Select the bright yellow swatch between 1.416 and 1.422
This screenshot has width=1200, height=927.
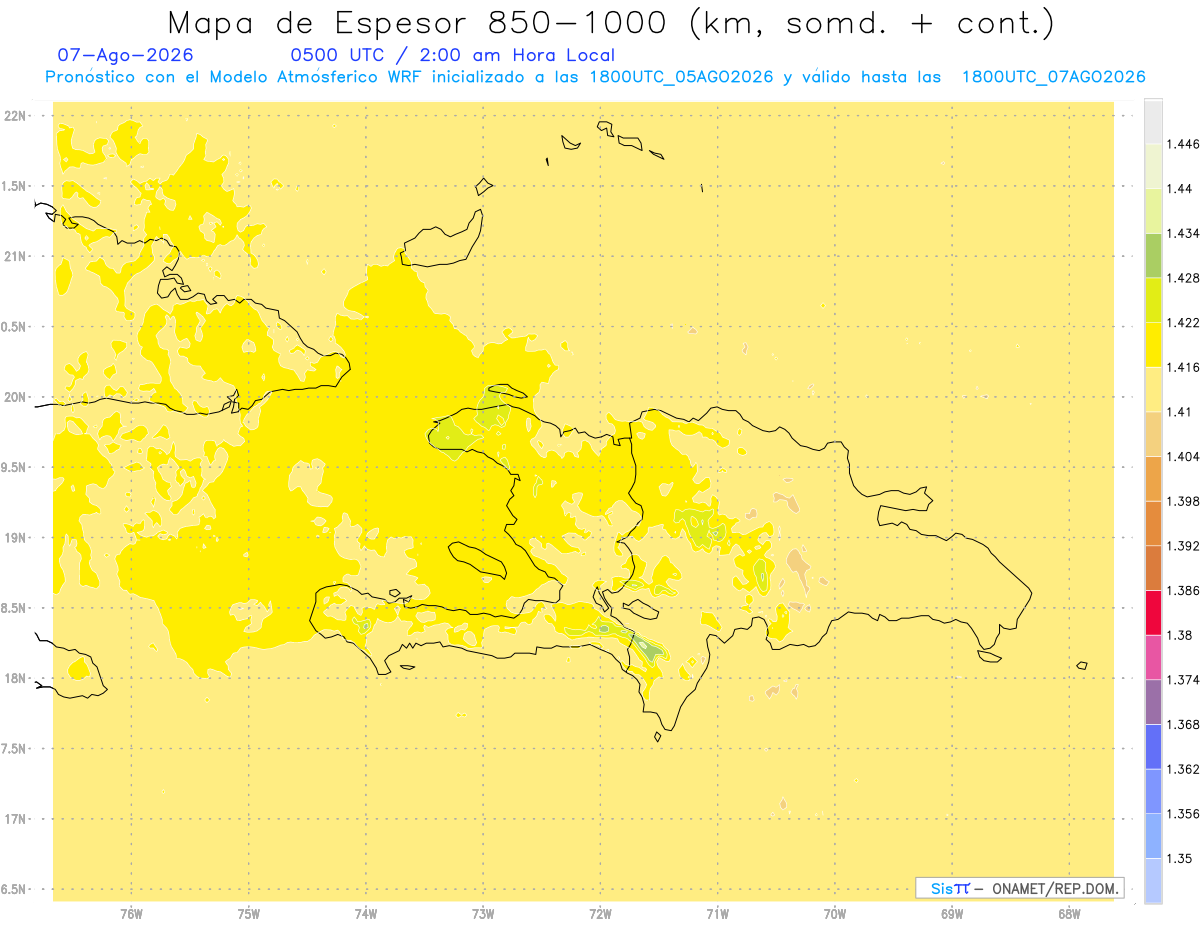pos(1153,345)
